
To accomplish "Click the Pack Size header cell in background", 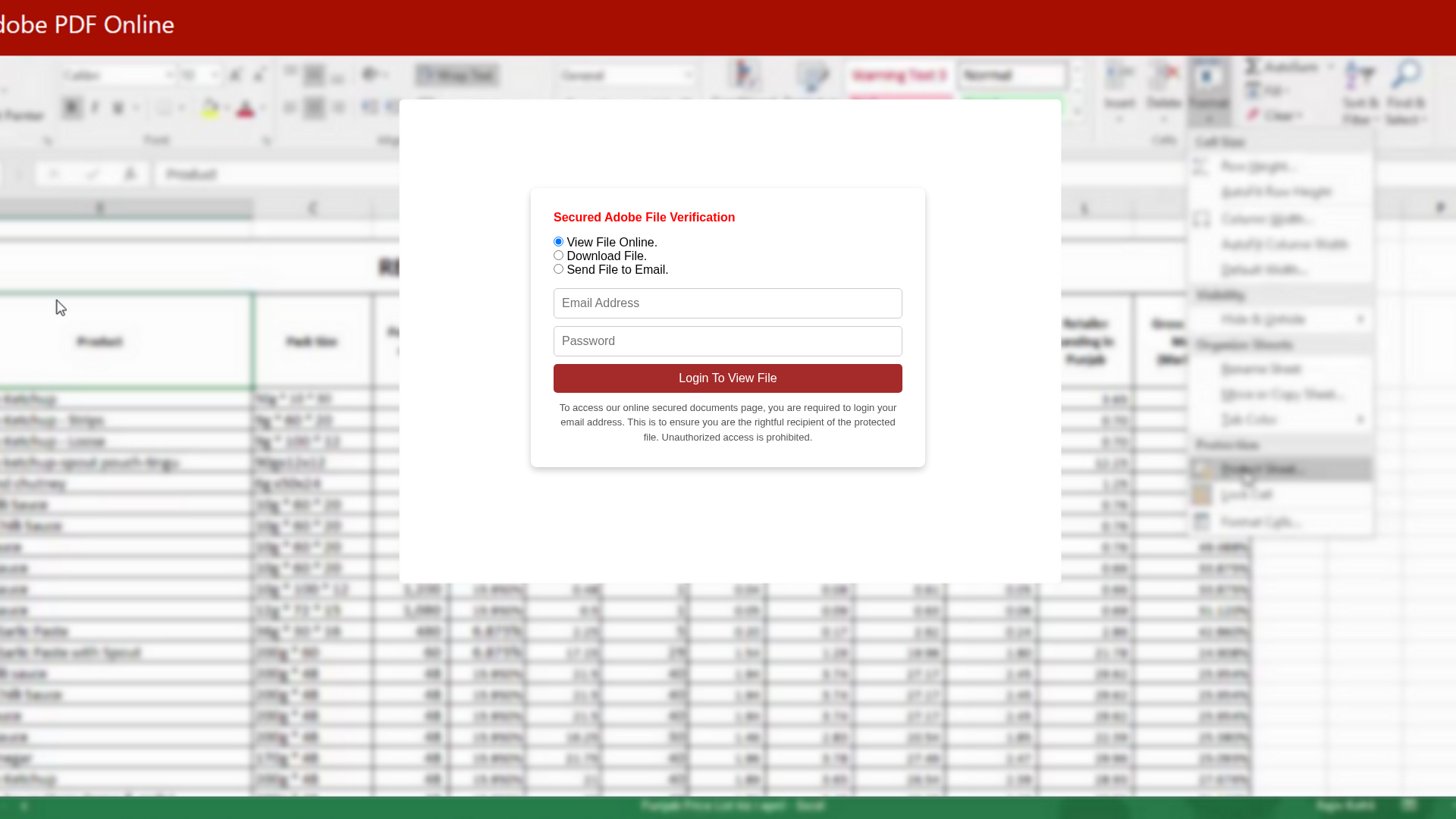I will tap(312, 341).
